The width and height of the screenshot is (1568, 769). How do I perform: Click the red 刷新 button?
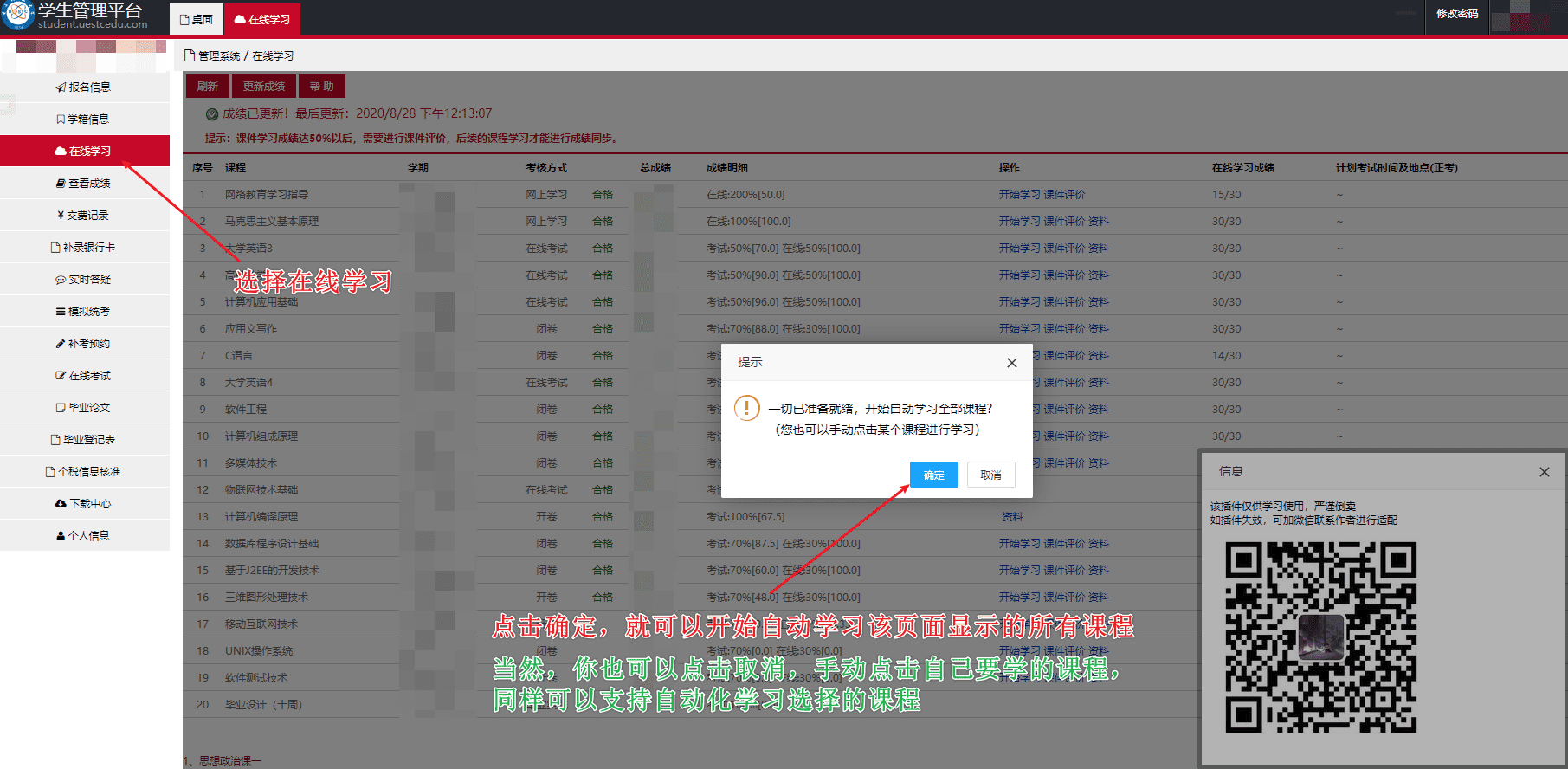pos(207,87)
